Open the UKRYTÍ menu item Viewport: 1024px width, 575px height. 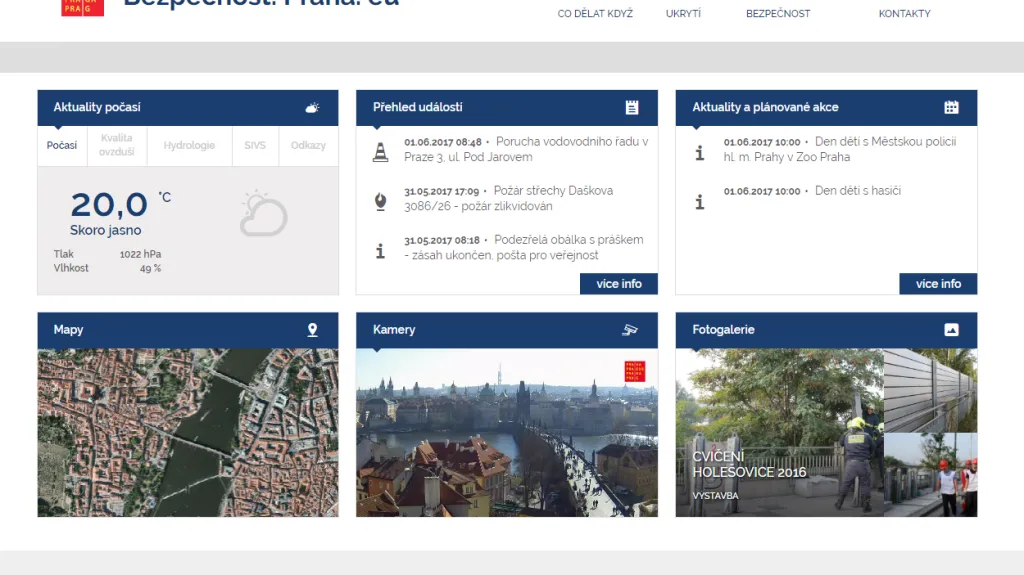click(683, 14)
